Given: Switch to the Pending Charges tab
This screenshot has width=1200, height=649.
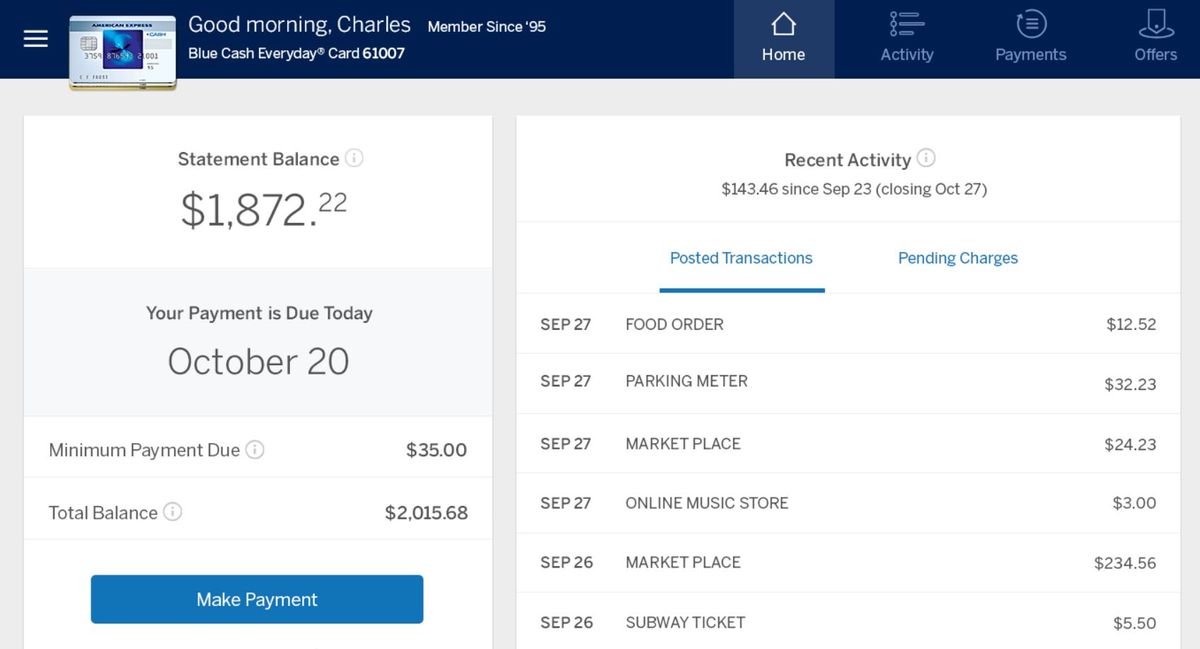Looking at the screenshot, I should (957, 257).
